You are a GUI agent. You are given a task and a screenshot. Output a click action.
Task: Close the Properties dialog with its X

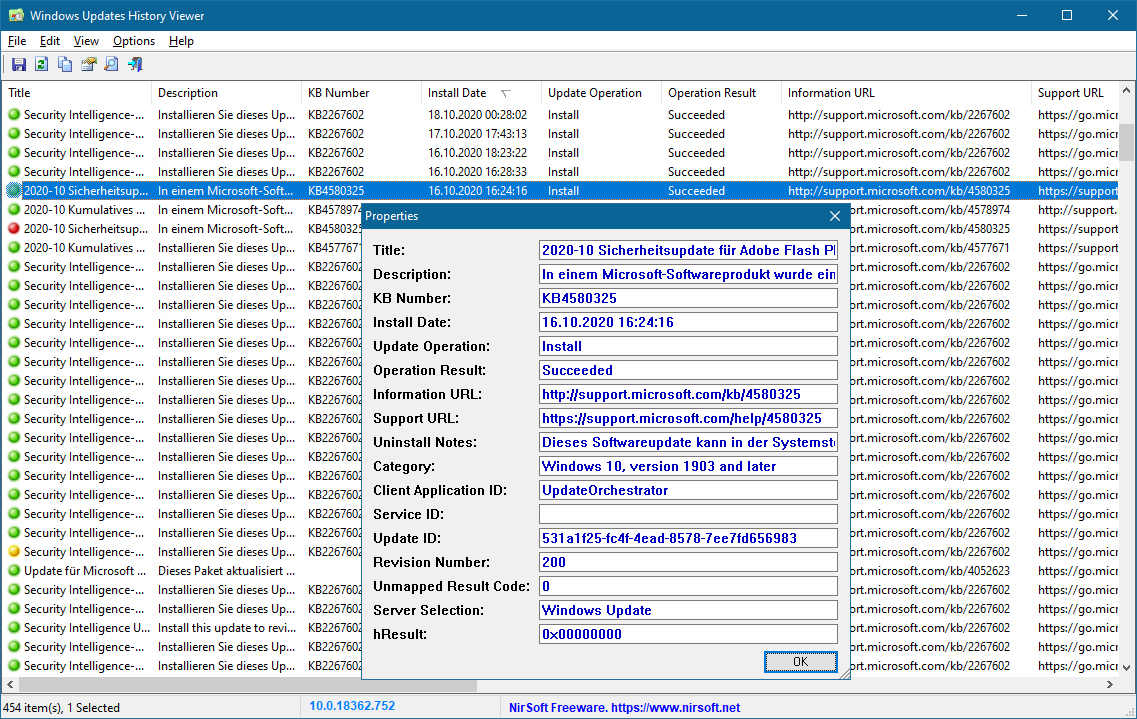[835, 216]
